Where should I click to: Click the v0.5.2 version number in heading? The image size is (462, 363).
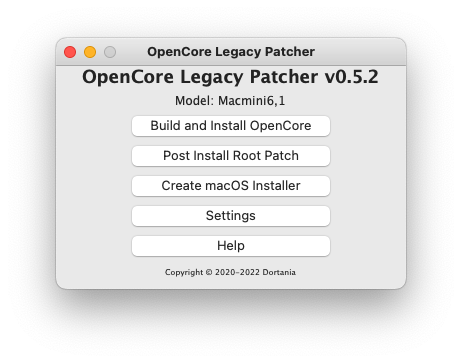tap(352, 77)
